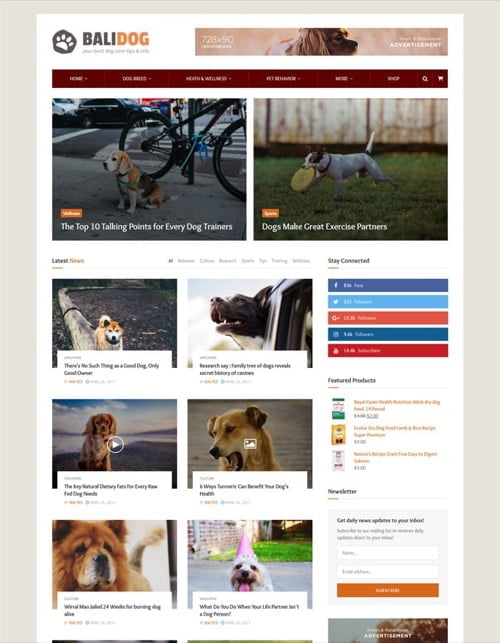
Task: Open the Instagram followers bar
Action: coord(388,334)
